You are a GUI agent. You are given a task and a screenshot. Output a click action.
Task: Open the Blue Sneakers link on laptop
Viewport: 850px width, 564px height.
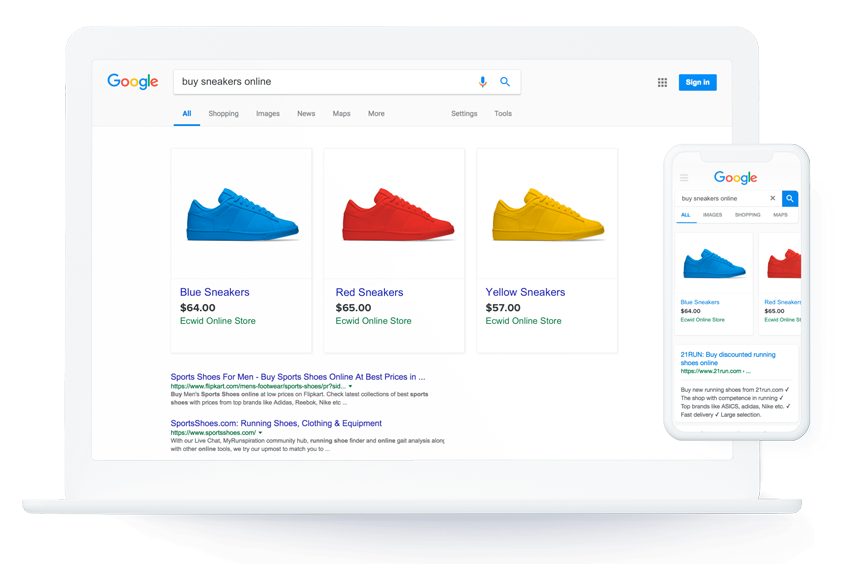point(215,292)
